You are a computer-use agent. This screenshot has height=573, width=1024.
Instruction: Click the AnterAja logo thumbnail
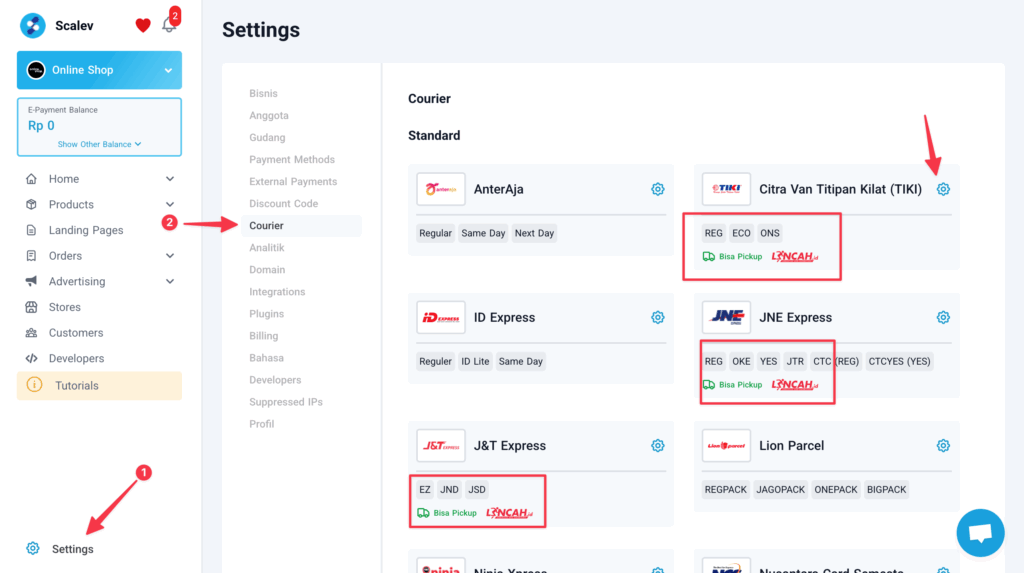coord(441,189)
